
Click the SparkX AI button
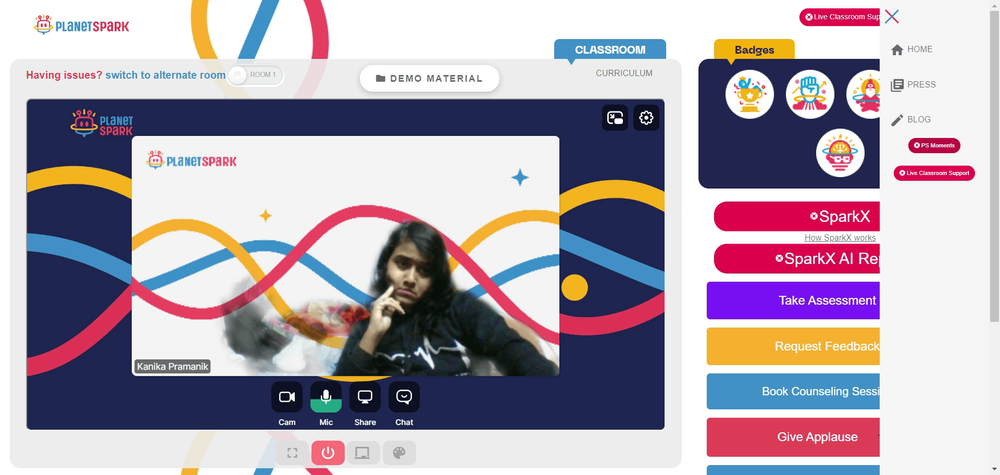797,259
